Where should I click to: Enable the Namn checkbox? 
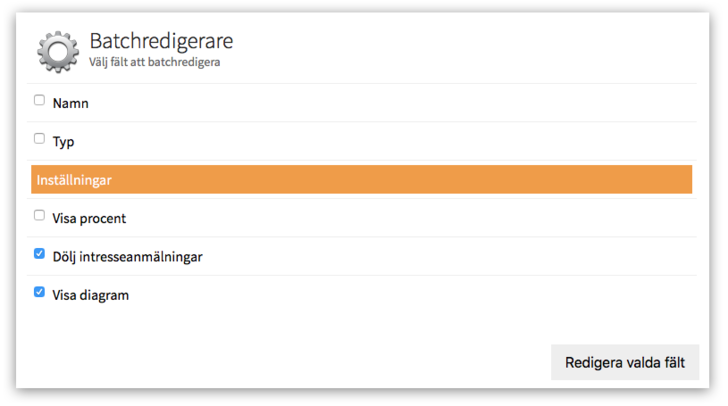click(x=39, y=100)
